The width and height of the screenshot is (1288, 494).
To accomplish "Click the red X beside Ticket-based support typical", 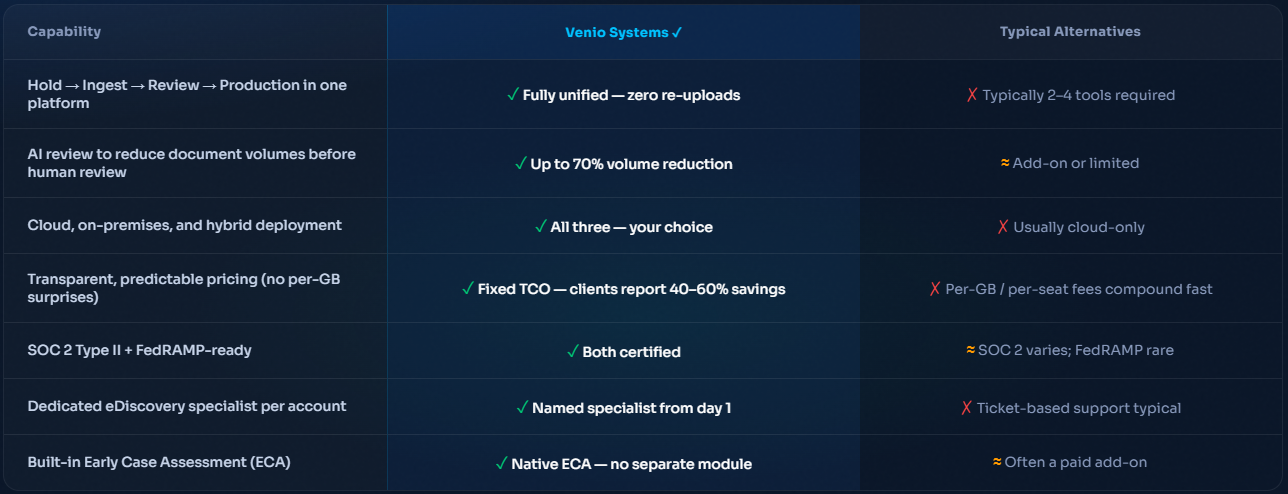I will pos(966,408).
